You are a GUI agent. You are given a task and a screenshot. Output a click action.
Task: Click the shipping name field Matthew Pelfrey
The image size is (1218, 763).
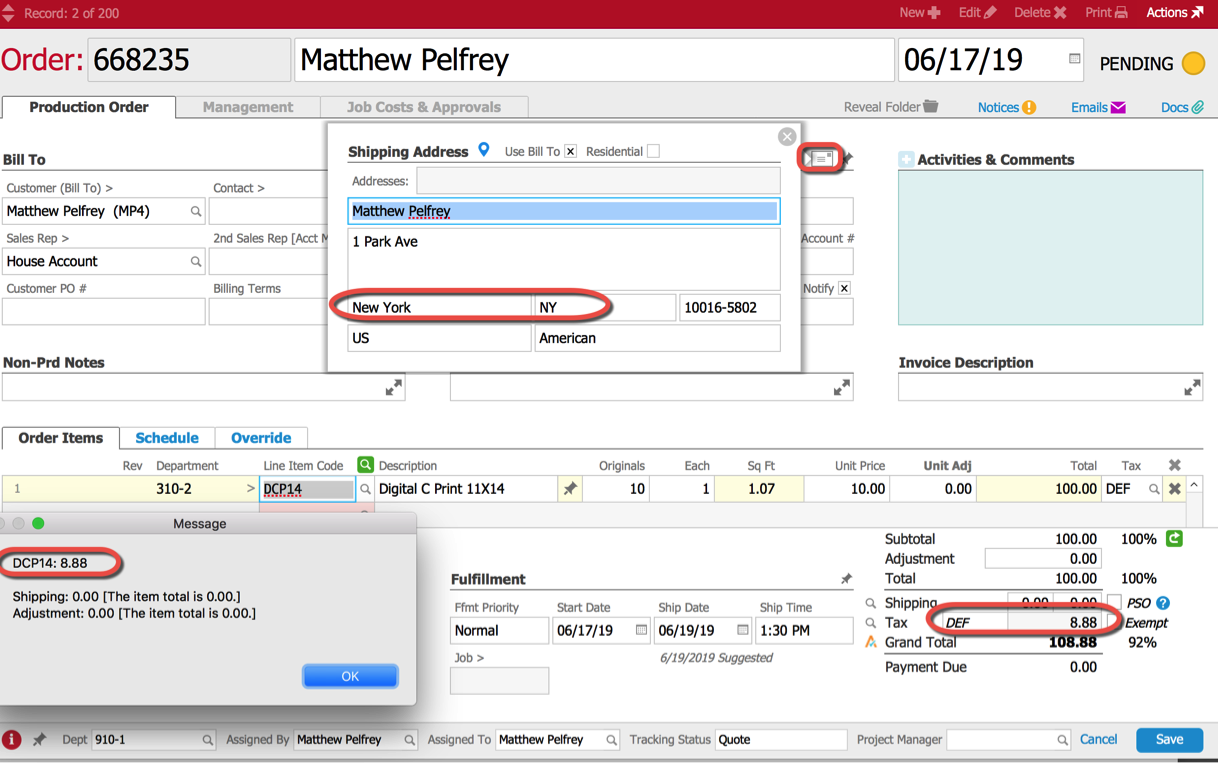[564, 211]
